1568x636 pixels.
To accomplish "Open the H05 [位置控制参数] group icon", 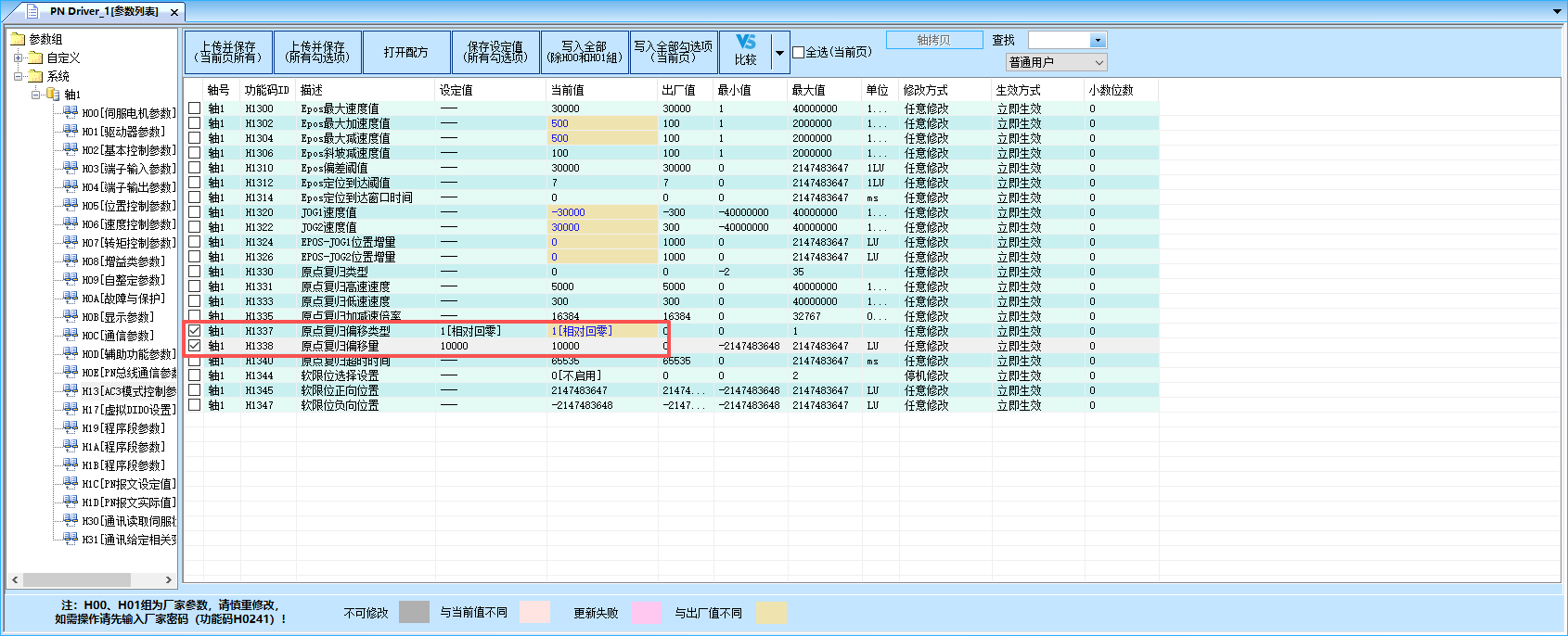I will tap(71, 205).
